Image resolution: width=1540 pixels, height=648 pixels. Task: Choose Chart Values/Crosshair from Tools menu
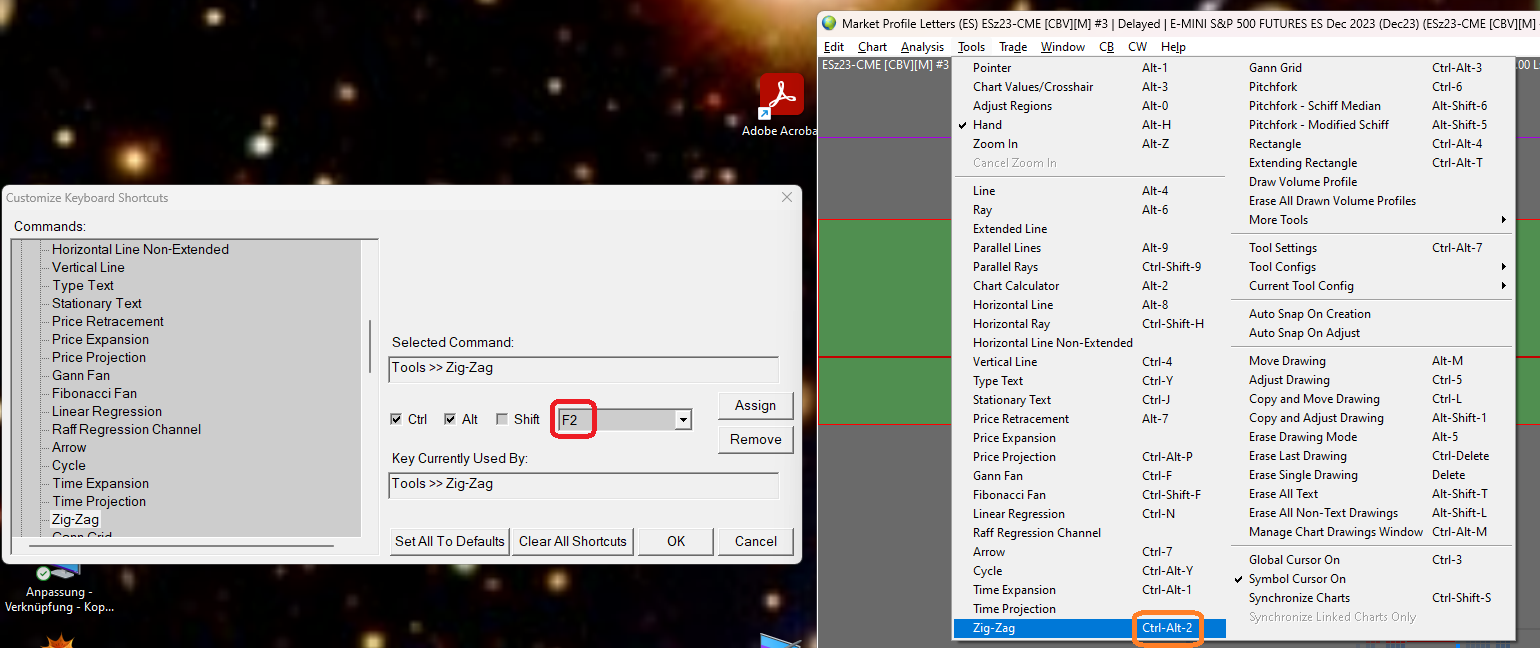[x=1089, y=87]
